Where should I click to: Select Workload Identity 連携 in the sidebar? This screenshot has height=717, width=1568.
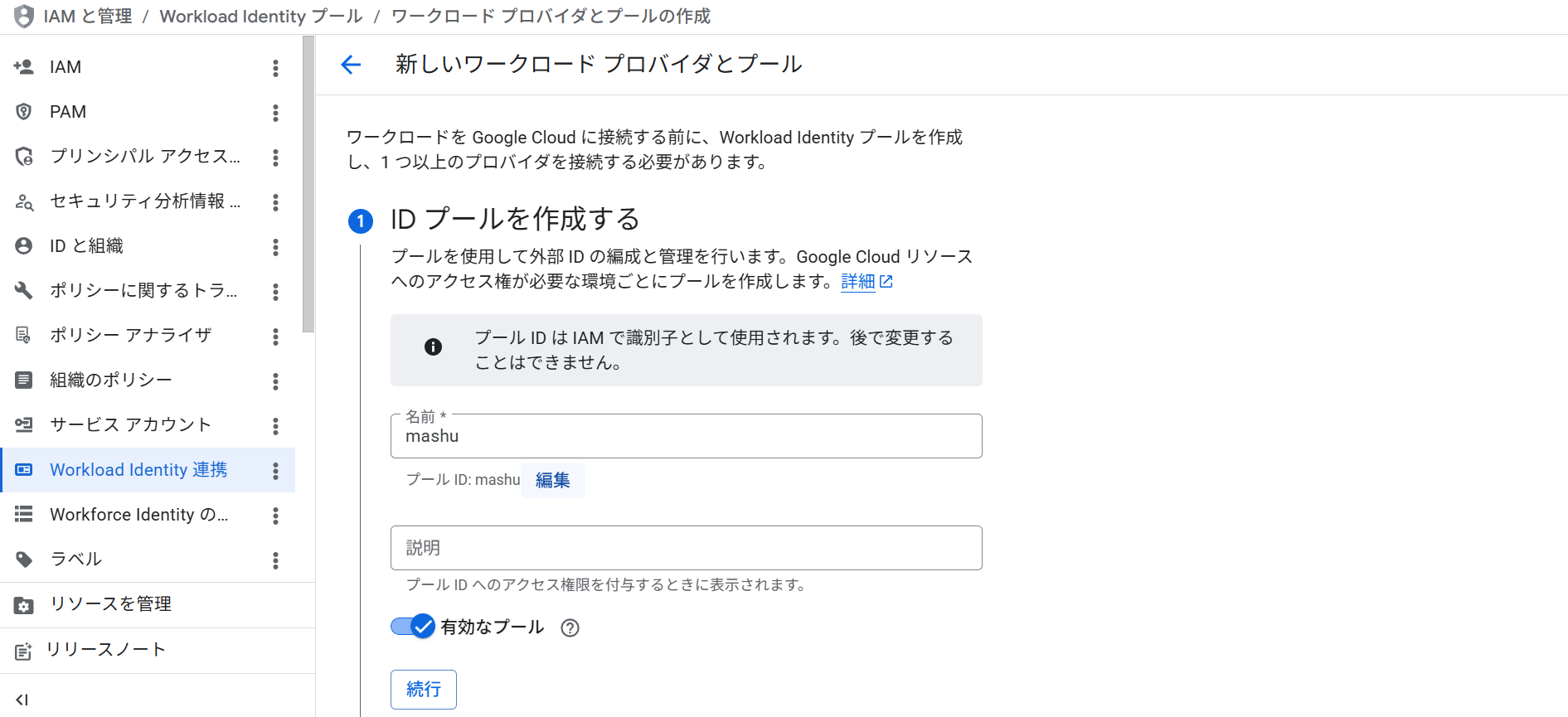148,470
